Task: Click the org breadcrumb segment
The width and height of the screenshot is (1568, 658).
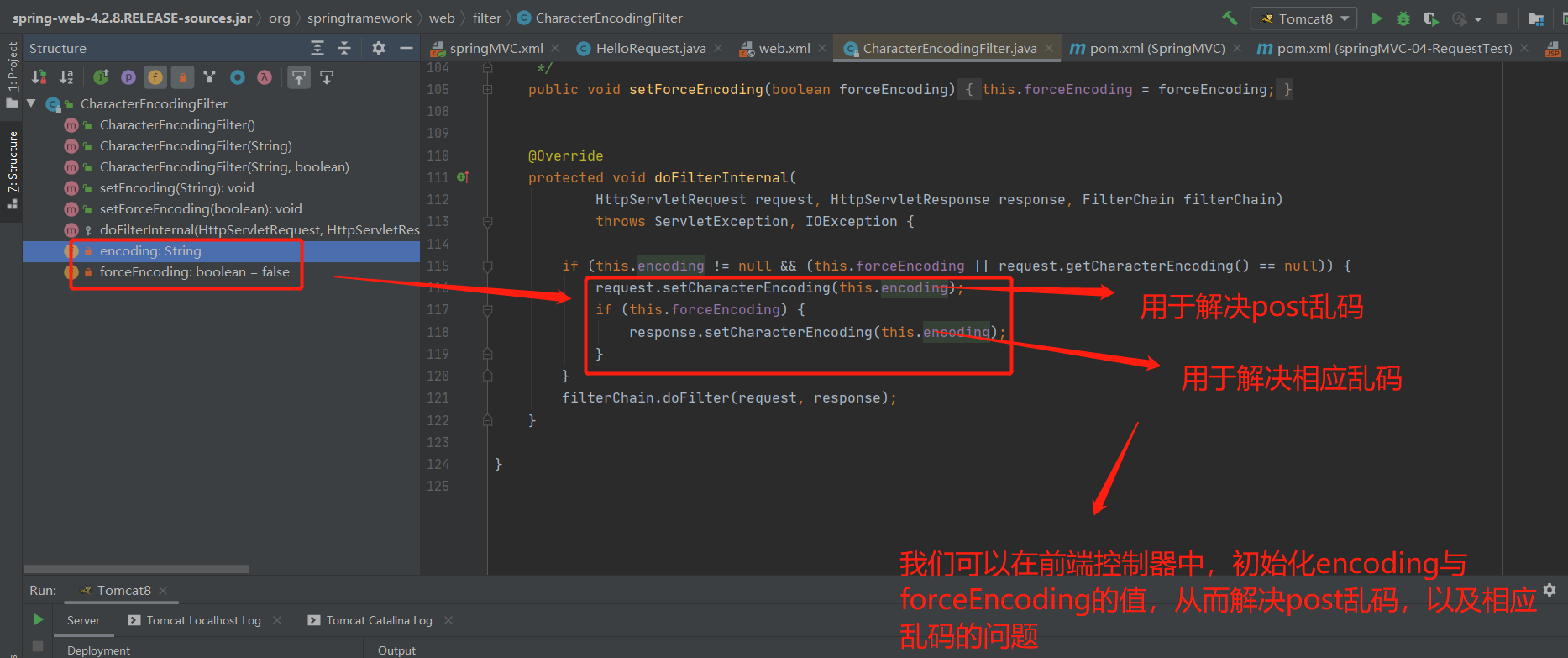Action: coord(280,18)
